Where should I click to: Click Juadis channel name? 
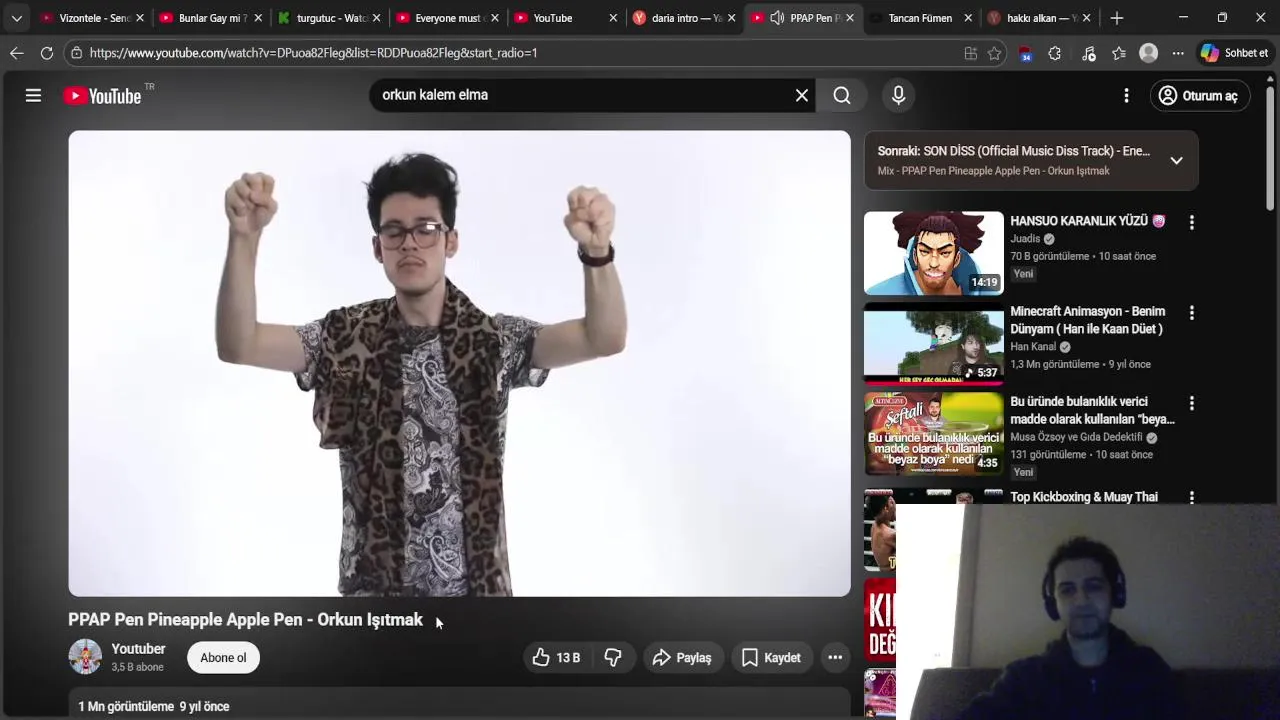click(1025, 239)
